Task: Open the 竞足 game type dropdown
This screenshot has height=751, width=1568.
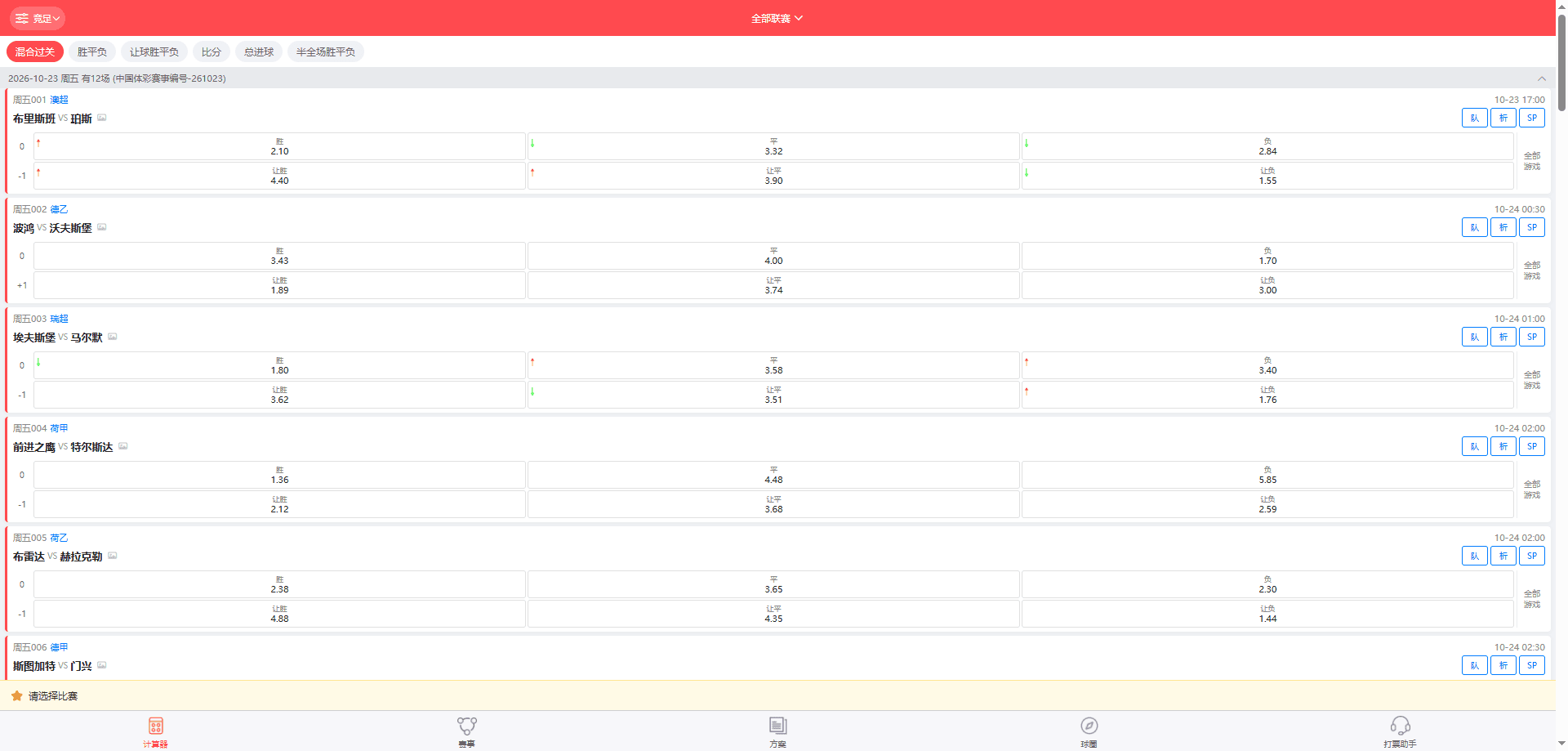Action: pos(38,18)
